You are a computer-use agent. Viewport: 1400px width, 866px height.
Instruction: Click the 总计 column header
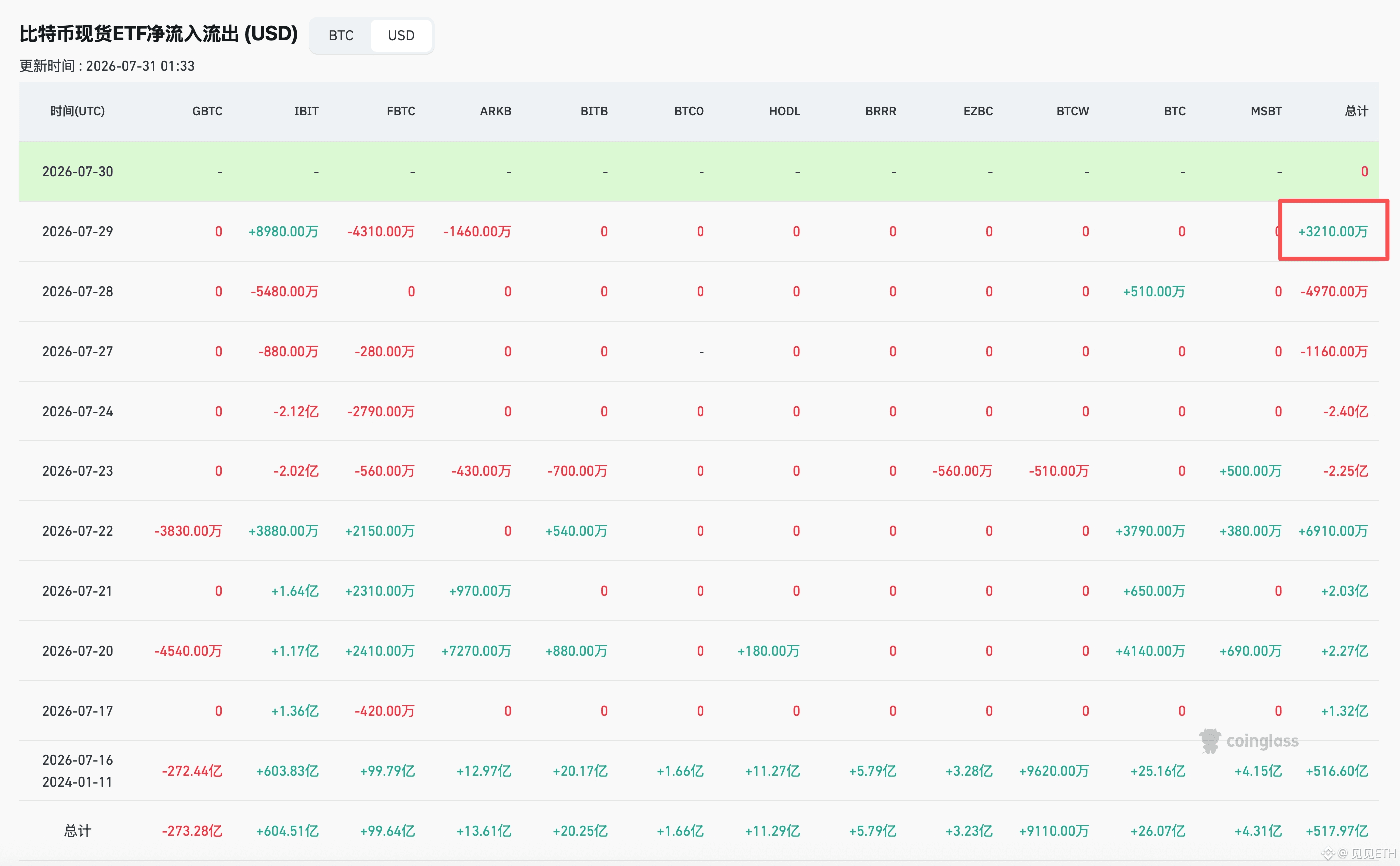[x=1356, y=111]
